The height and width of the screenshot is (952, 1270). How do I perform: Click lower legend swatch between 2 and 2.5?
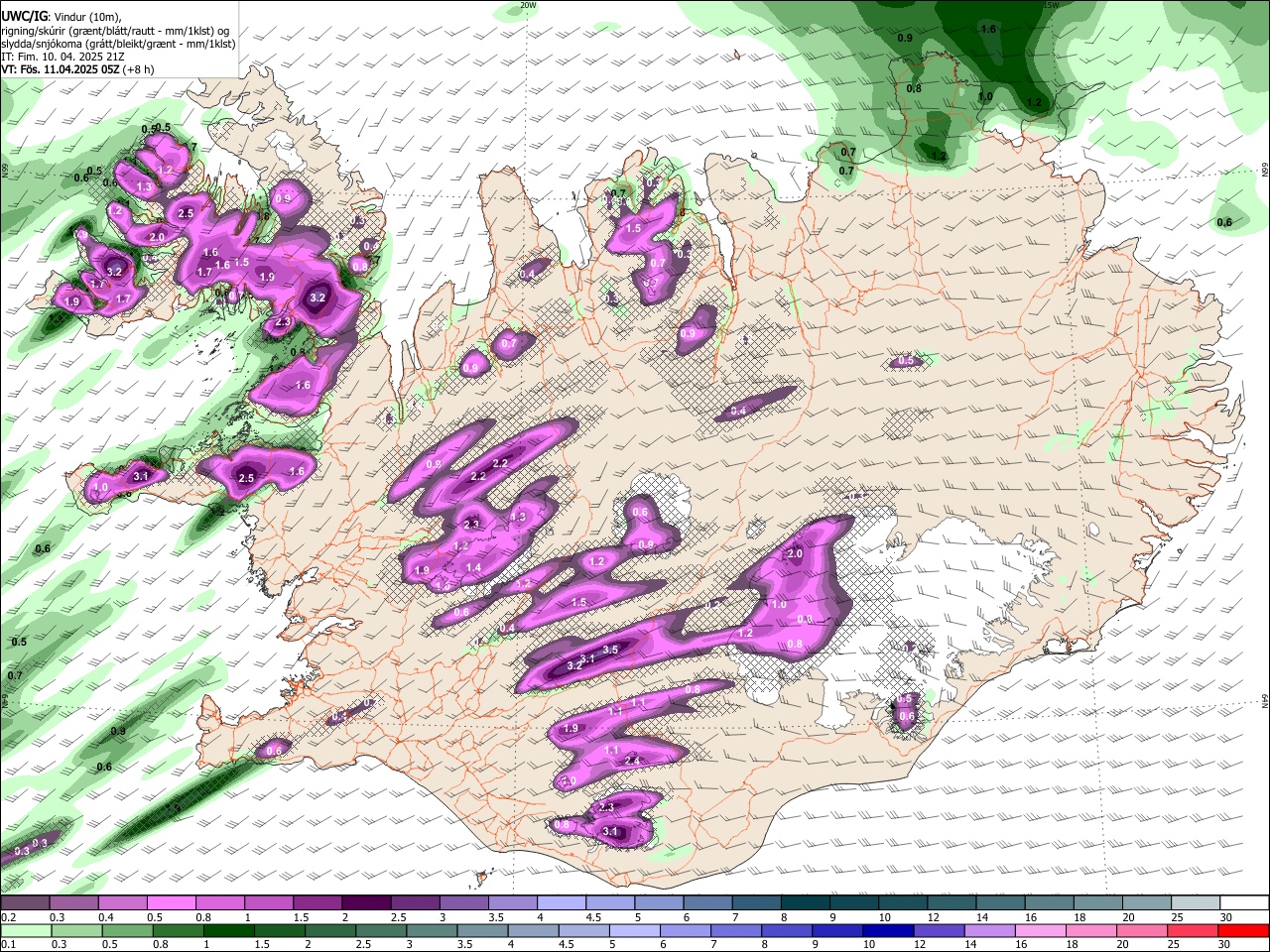point(329,930)
